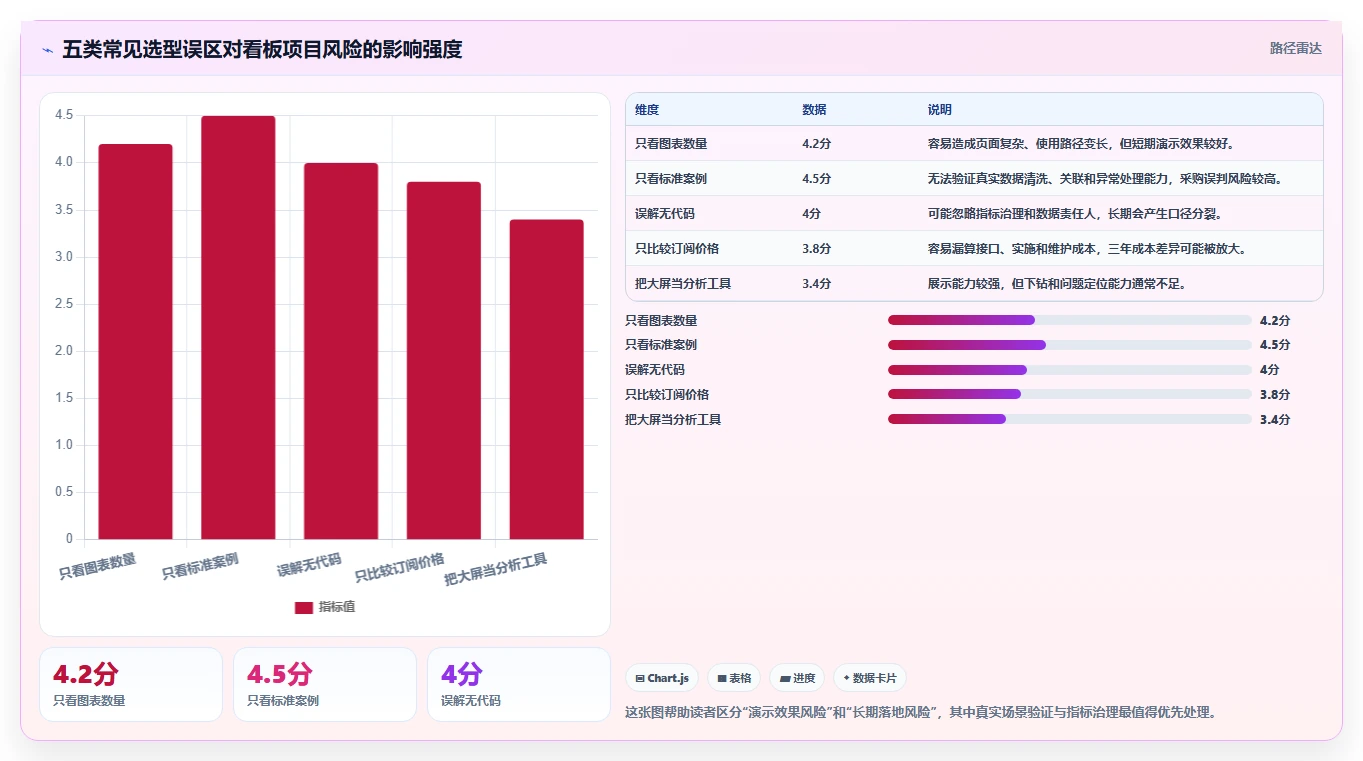The height and width of the screenshot is (761, 1363).
Task: Click the 把大屏当分析工具 progress bar
Action: coord(1070,419)
